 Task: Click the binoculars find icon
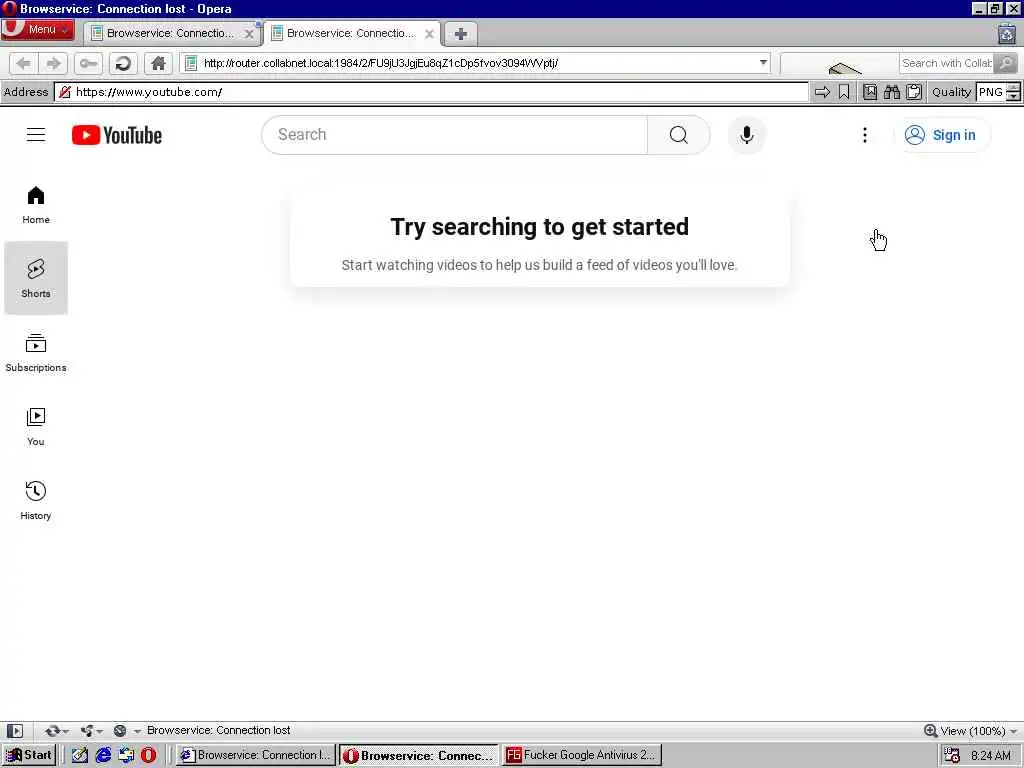coord(891,92)
